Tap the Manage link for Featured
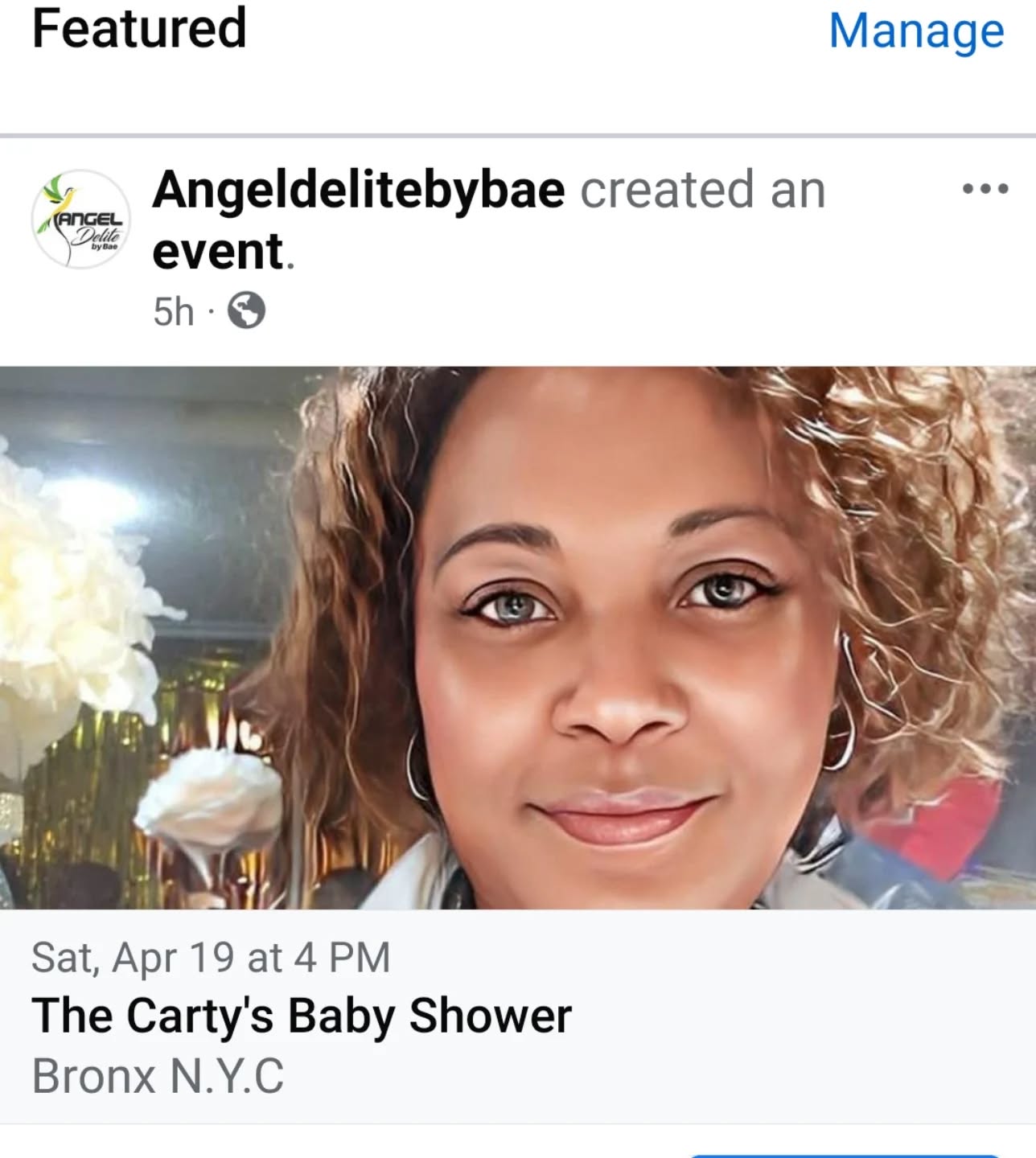Viewport: 1036px width, 1158px height. click(x=916, y=31)
